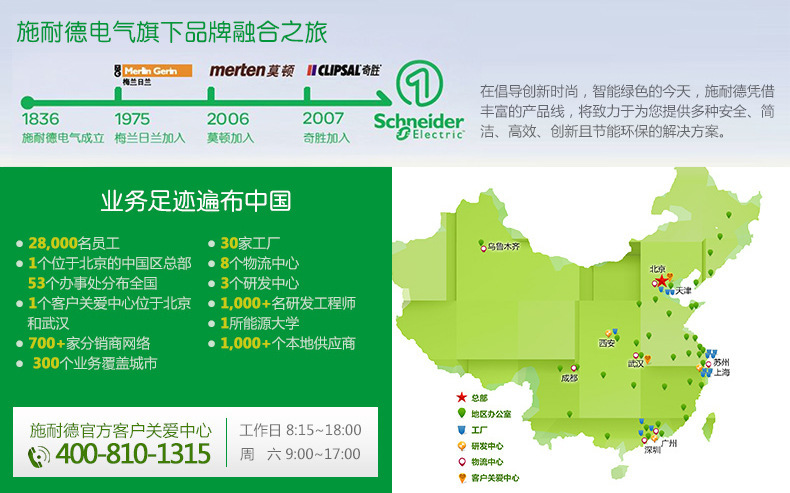Click the 武汉 city label on map
The image size is (790, 493).
point(636,364)
